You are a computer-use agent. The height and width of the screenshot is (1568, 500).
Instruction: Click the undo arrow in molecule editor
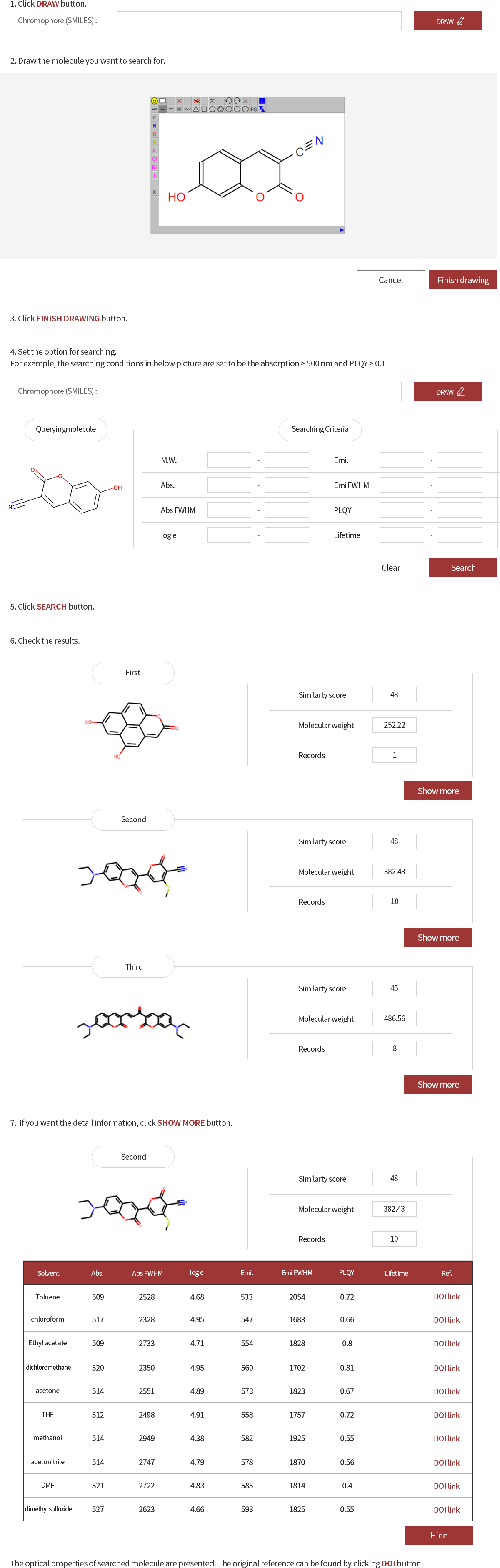[228, 101]
